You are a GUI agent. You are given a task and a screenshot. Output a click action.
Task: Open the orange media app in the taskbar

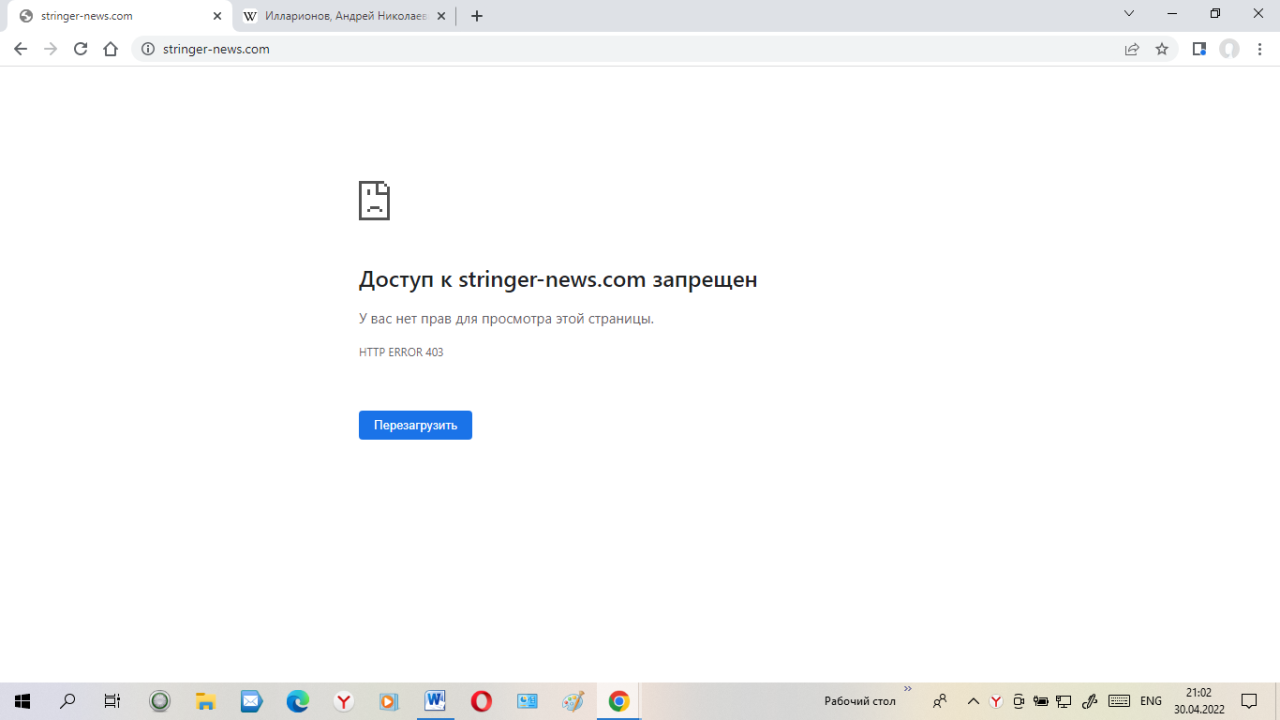[389, 701]
